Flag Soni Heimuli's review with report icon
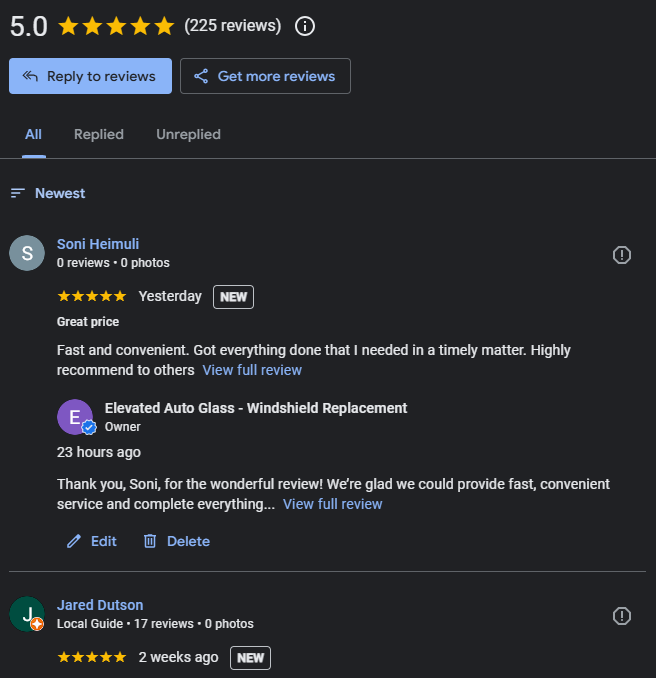The image size is (656, 678). 622,255
